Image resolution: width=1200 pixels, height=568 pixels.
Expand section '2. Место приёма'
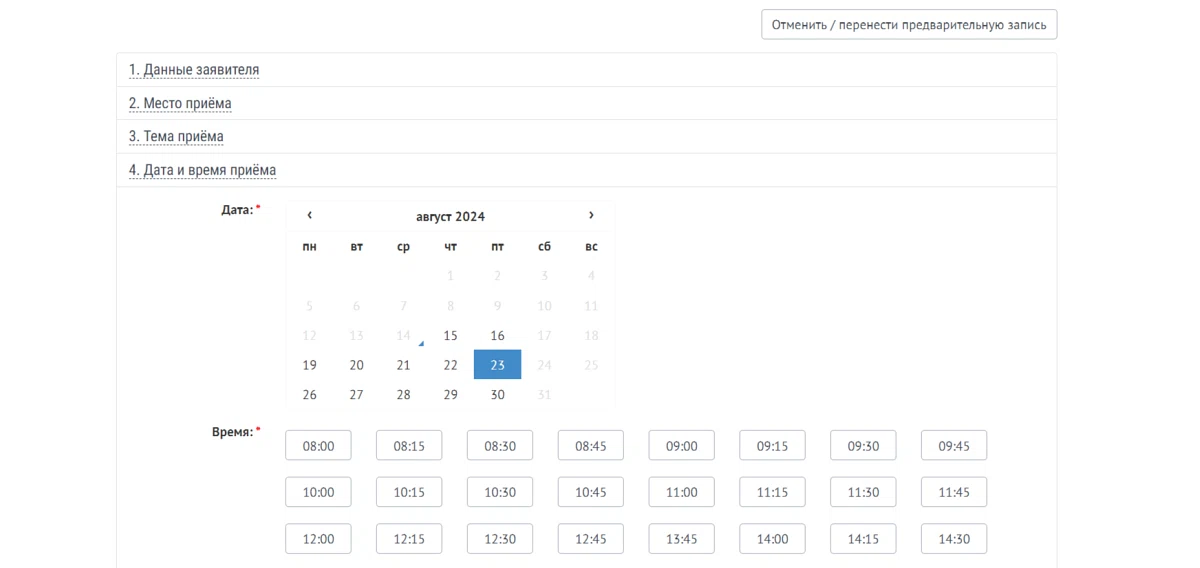(x=180, y=103)
